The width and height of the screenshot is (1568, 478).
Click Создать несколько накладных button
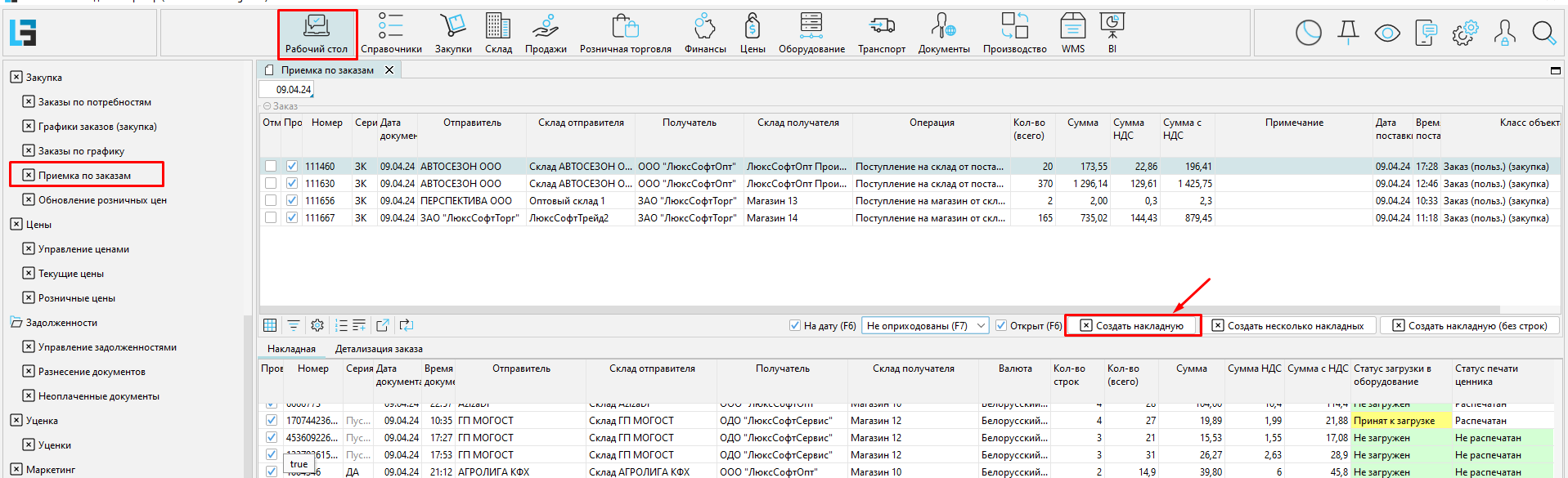(1288, 325)
